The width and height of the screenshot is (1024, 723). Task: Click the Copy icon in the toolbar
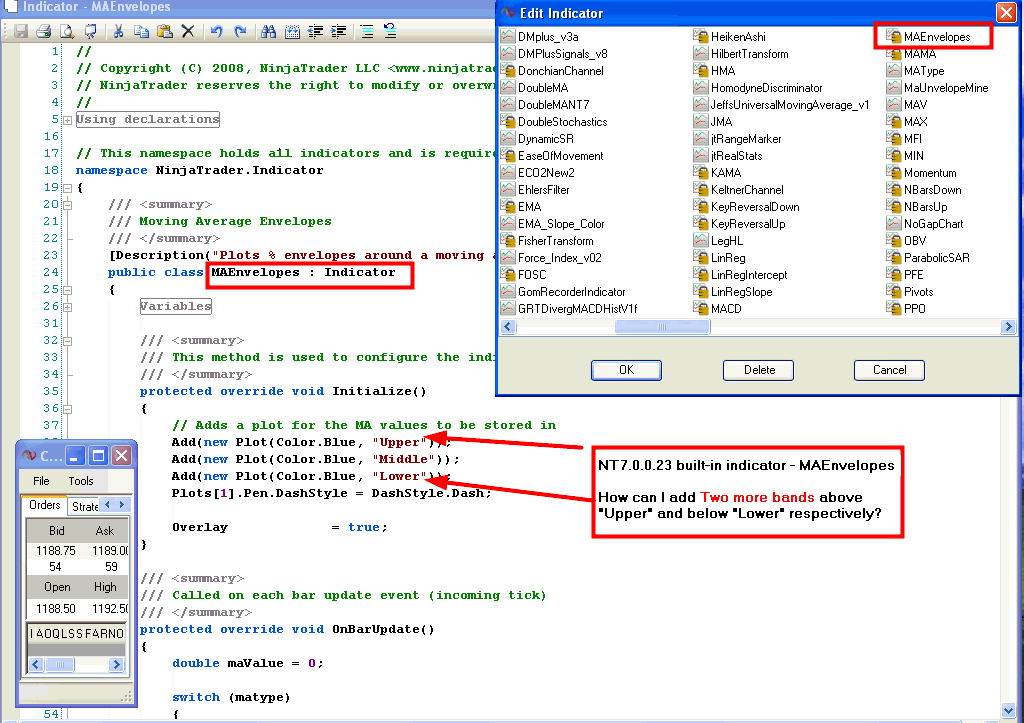point(141,31)
